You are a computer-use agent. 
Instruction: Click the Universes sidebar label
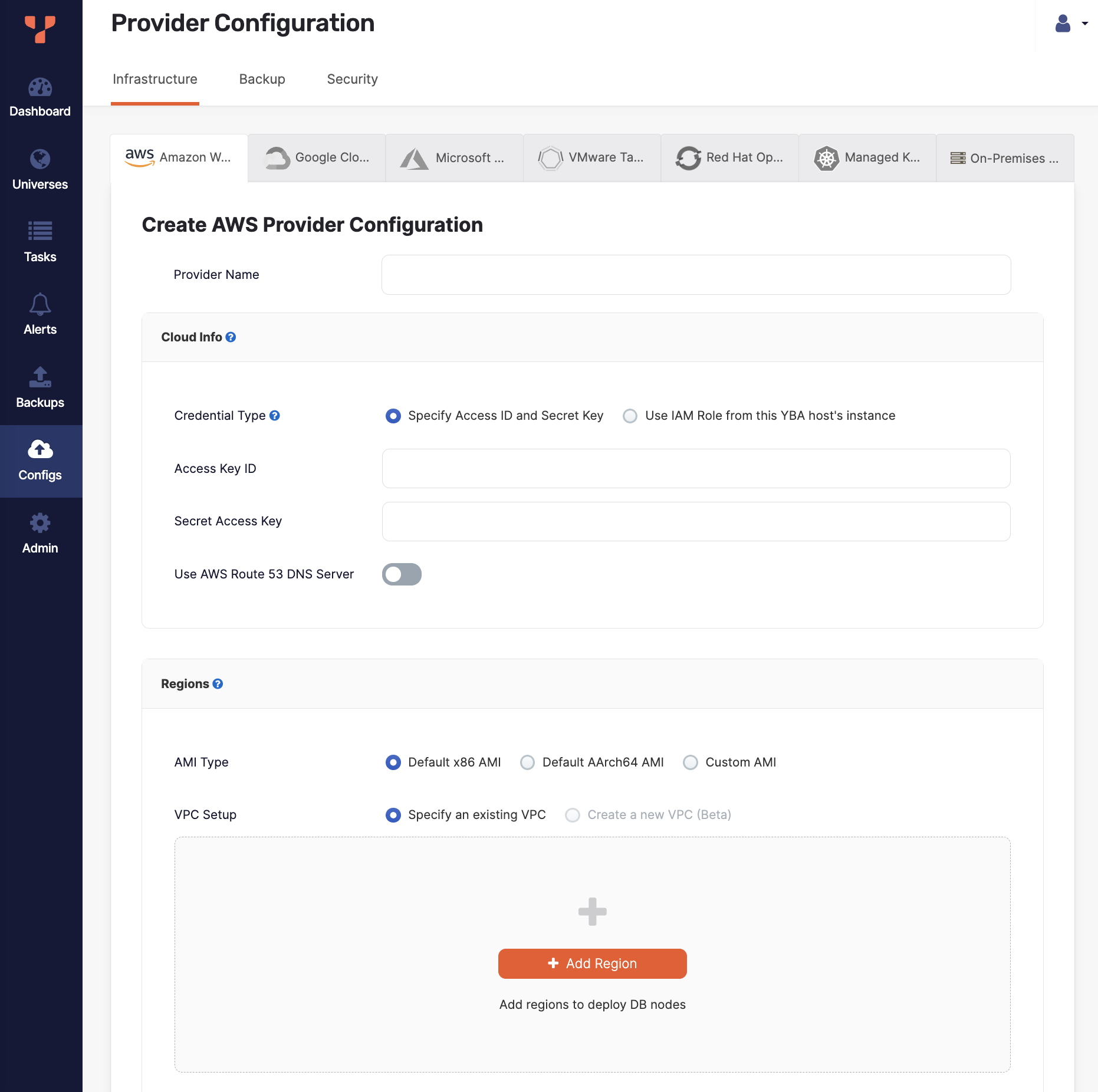coord(40,185)
